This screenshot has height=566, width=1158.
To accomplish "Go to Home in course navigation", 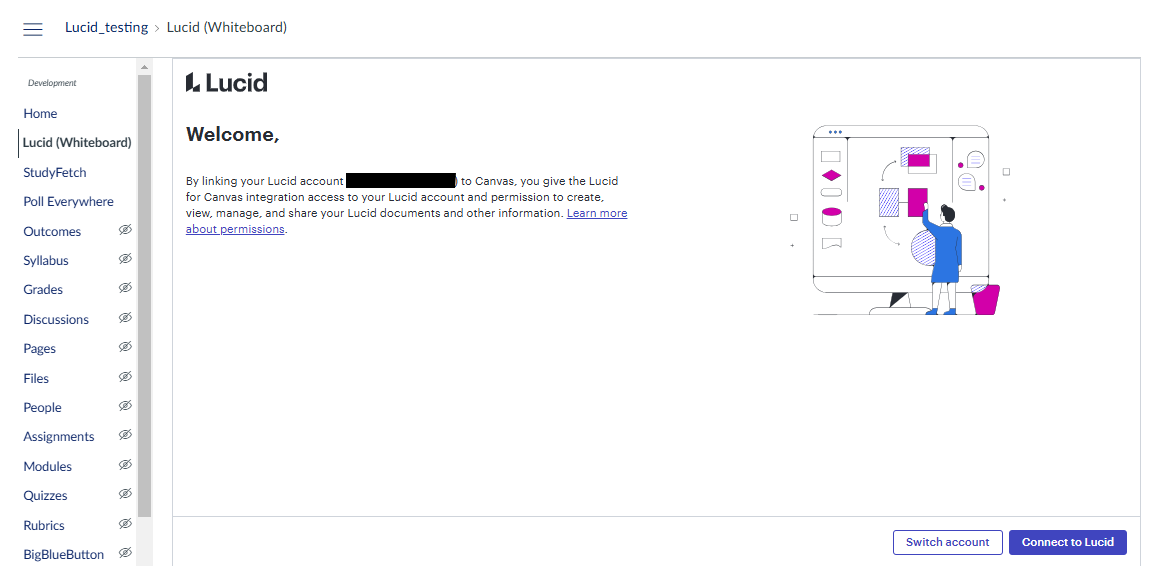I will [x=40, y=114].
